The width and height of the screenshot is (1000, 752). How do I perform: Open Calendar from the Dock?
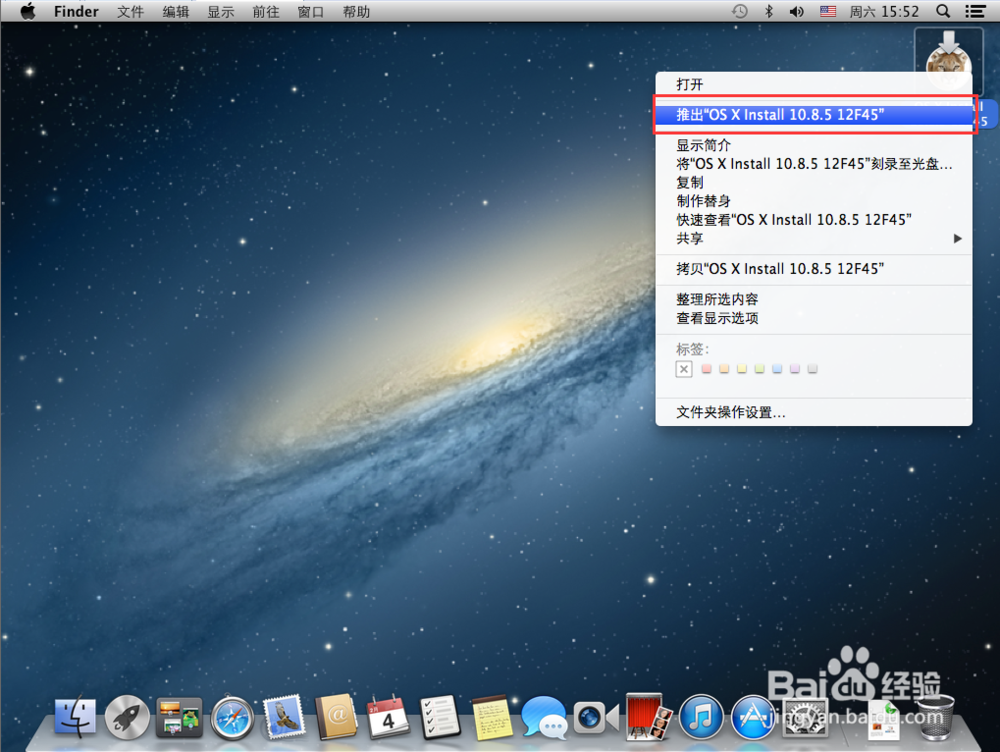click(x=388, y=717)
